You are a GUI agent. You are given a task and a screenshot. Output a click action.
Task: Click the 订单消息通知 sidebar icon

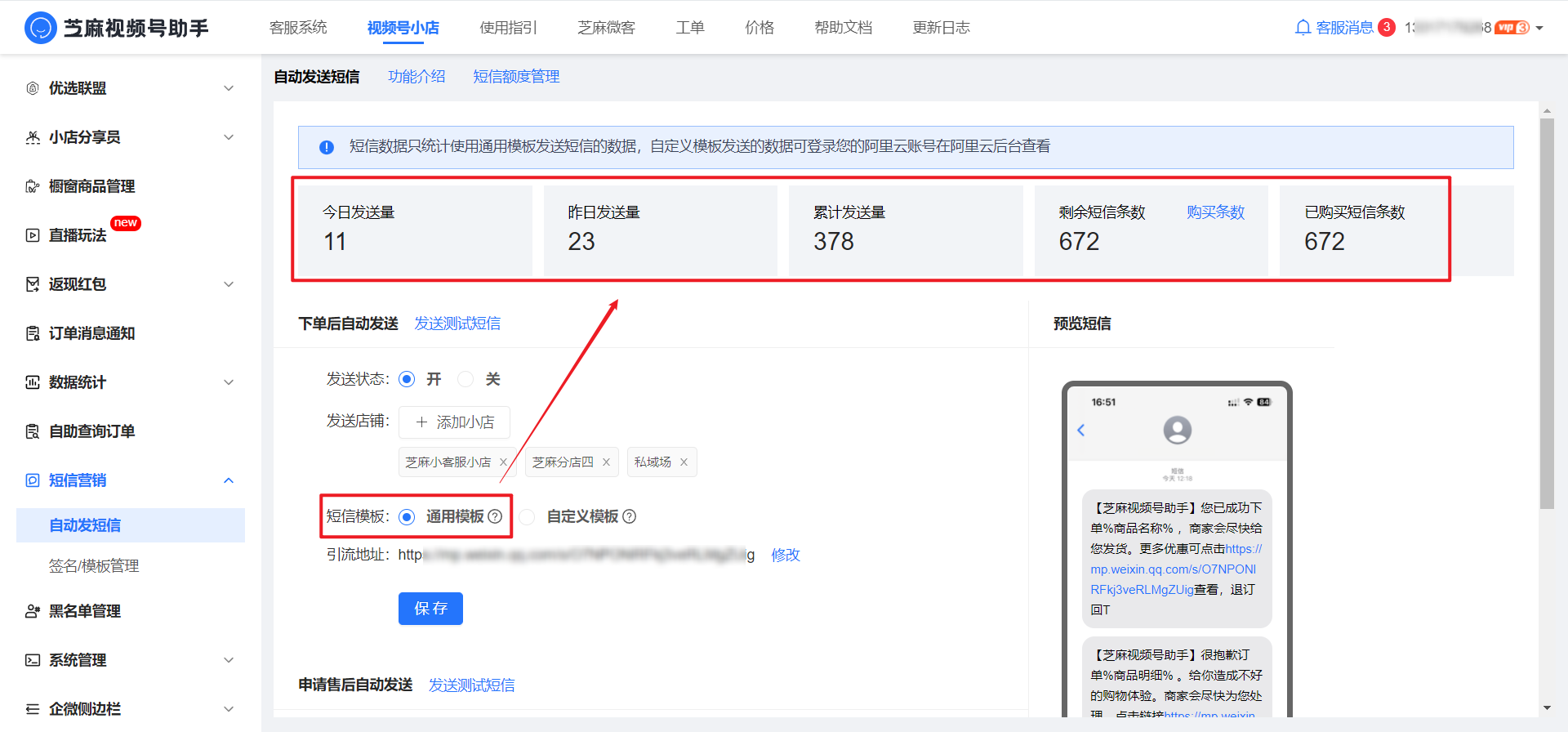[33, 333]
